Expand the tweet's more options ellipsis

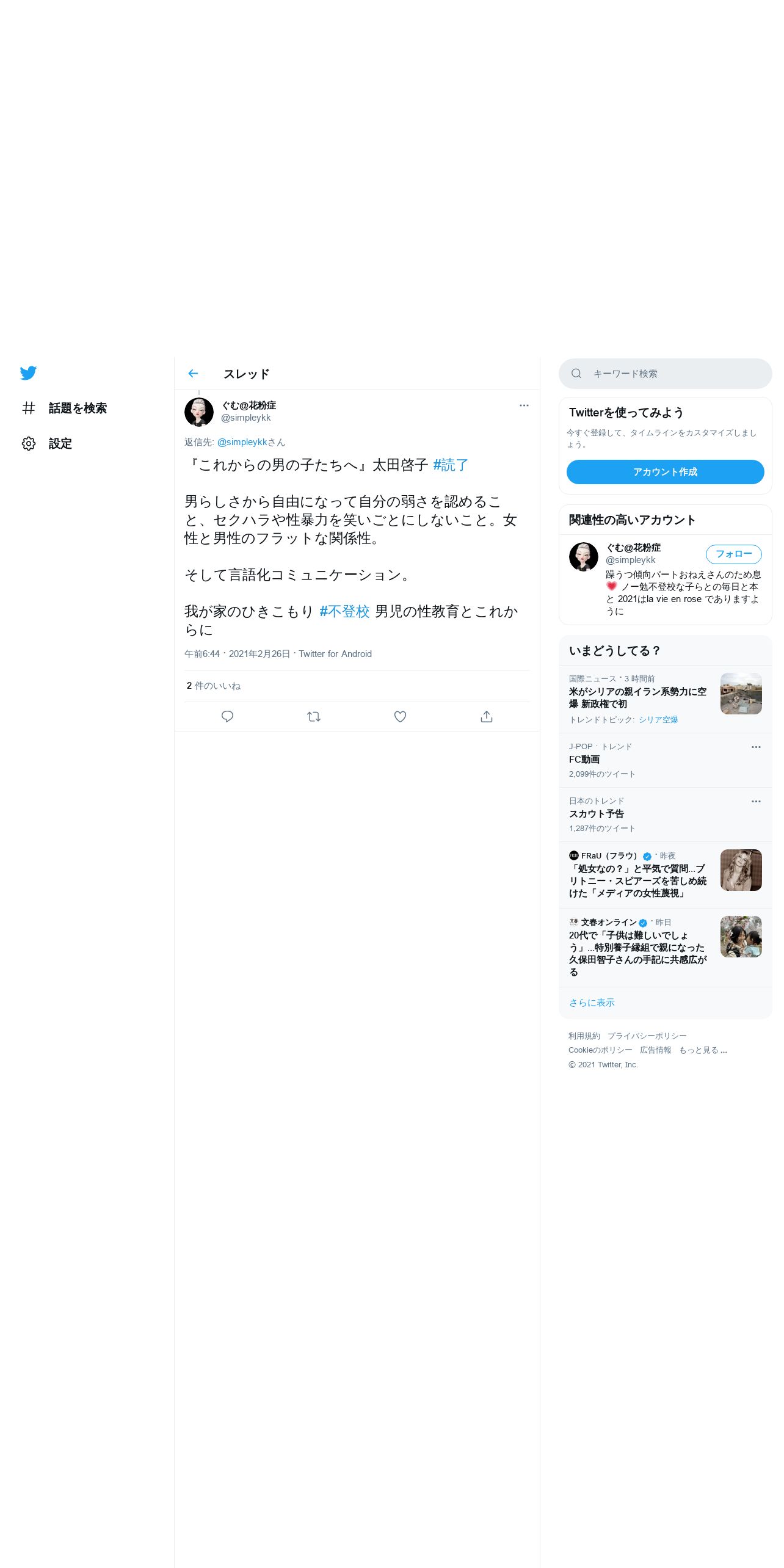click(x=524, y=405)
